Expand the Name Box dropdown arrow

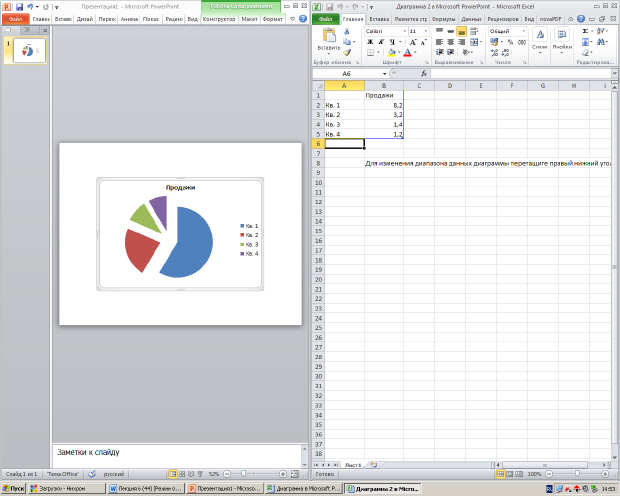click(x=384, y=74)
